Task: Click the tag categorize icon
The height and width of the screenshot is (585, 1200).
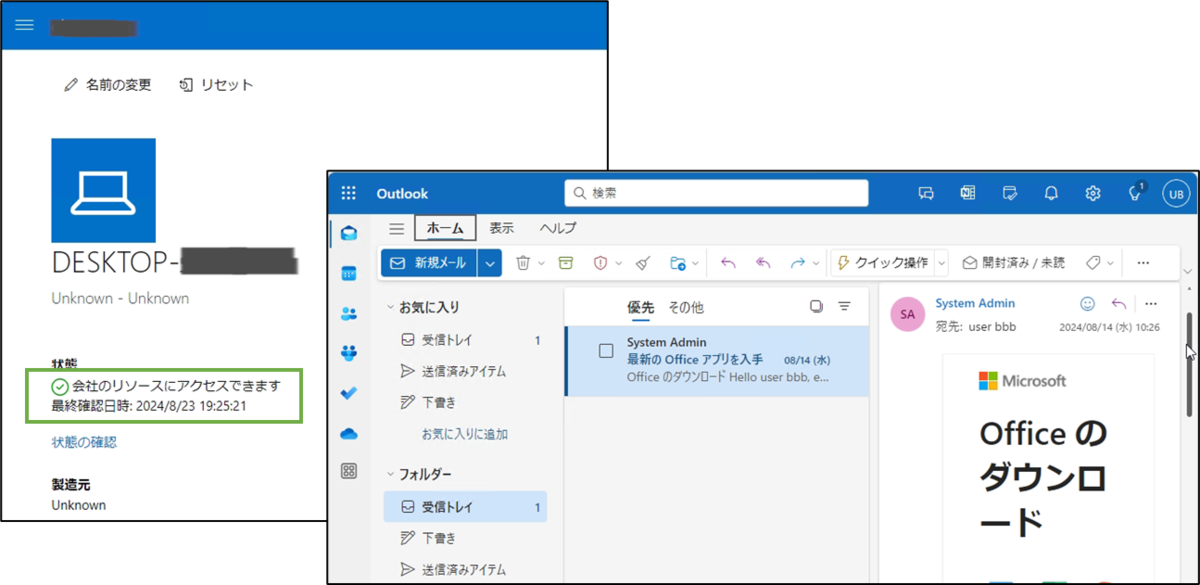Action: click(x=1093, y=263)
